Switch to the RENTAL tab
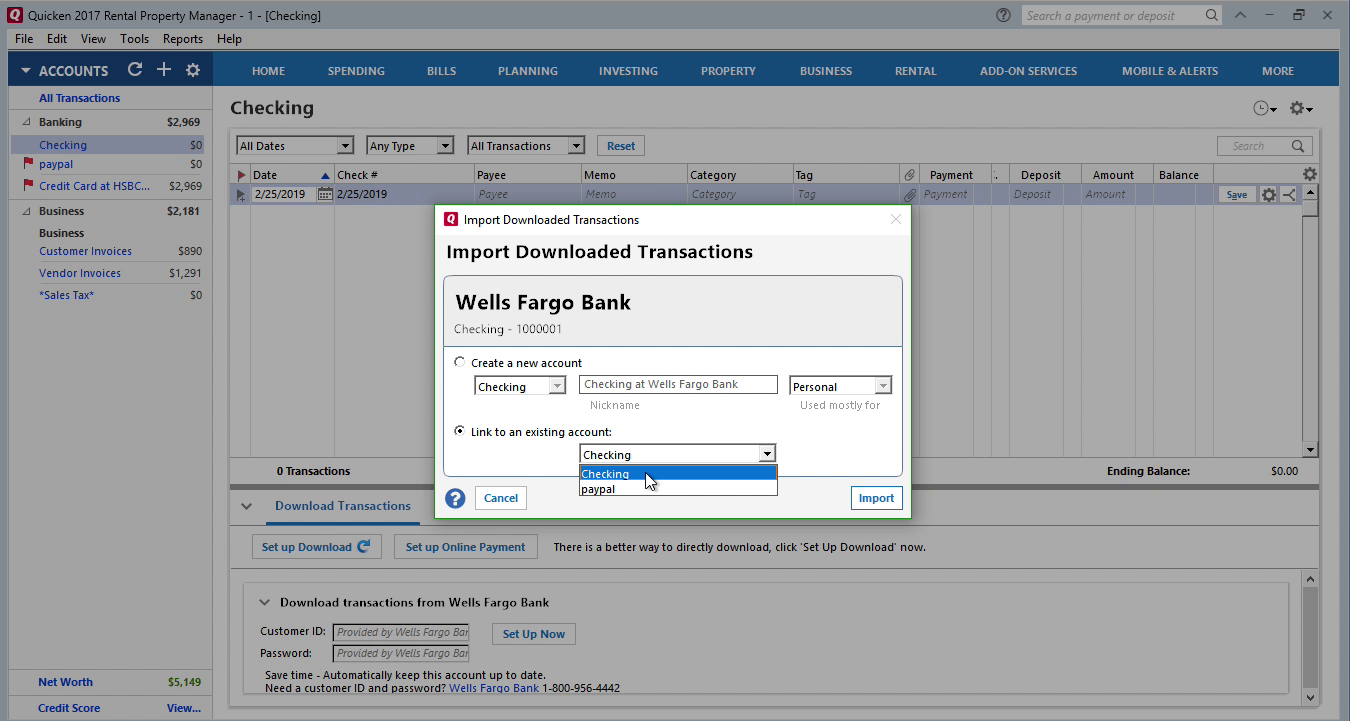The width and height of the screenshot is (1350, 721). click(x=916, y=71)
